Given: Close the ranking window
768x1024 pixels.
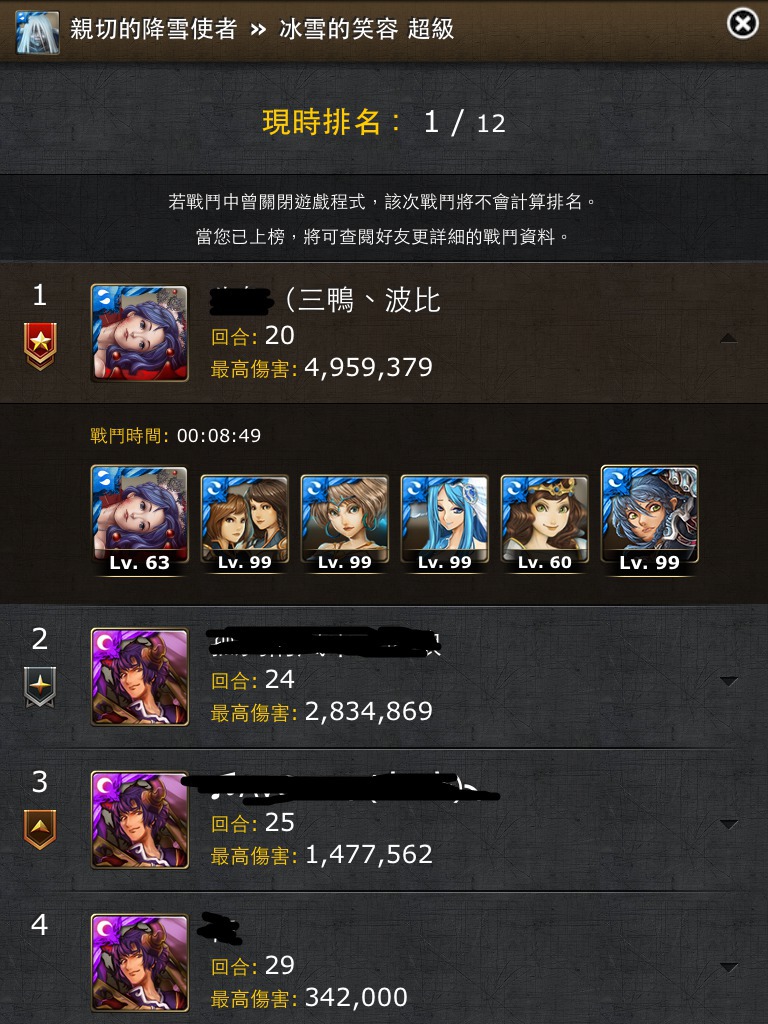Looking at the screenshot, I should pyautogui.click(x=743, y=24).
